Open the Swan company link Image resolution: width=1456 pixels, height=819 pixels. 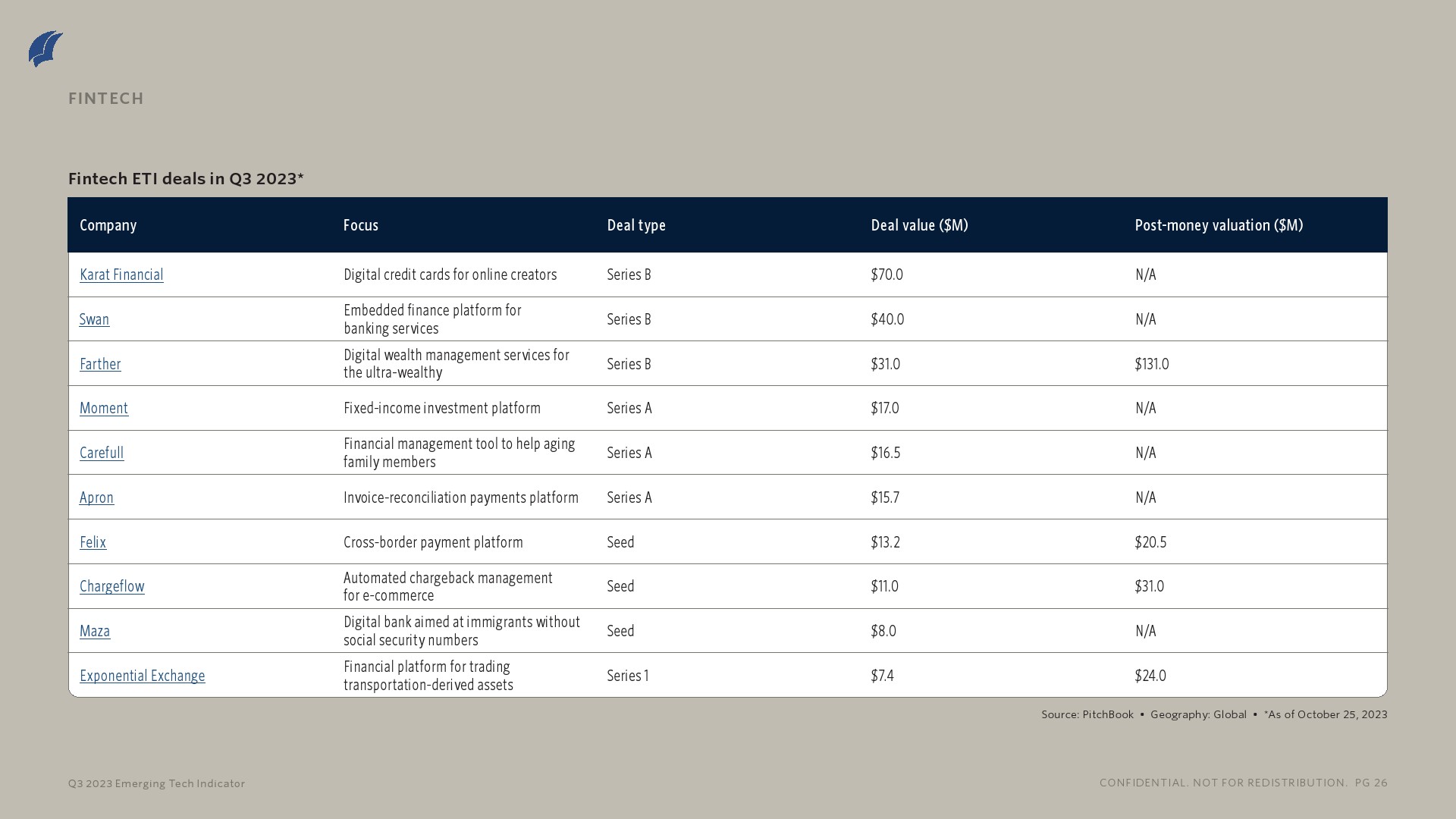(94, 319)
